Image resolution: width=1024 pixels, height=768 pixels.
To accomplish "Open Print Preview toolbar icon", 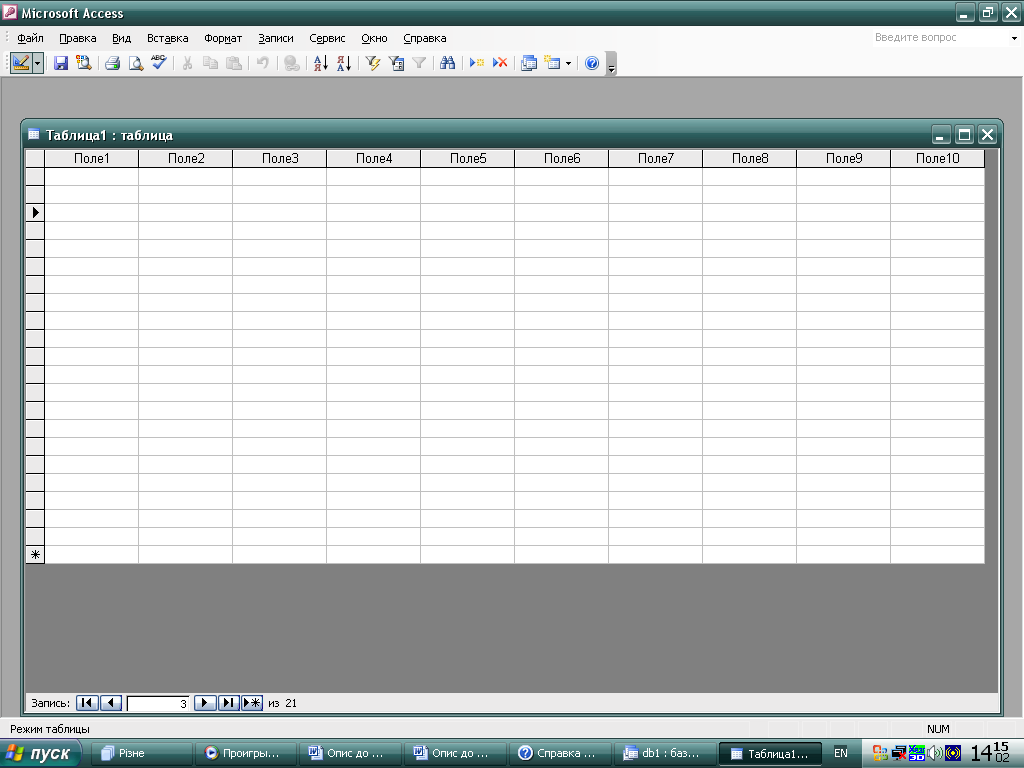I will click(x=135, y=63).
